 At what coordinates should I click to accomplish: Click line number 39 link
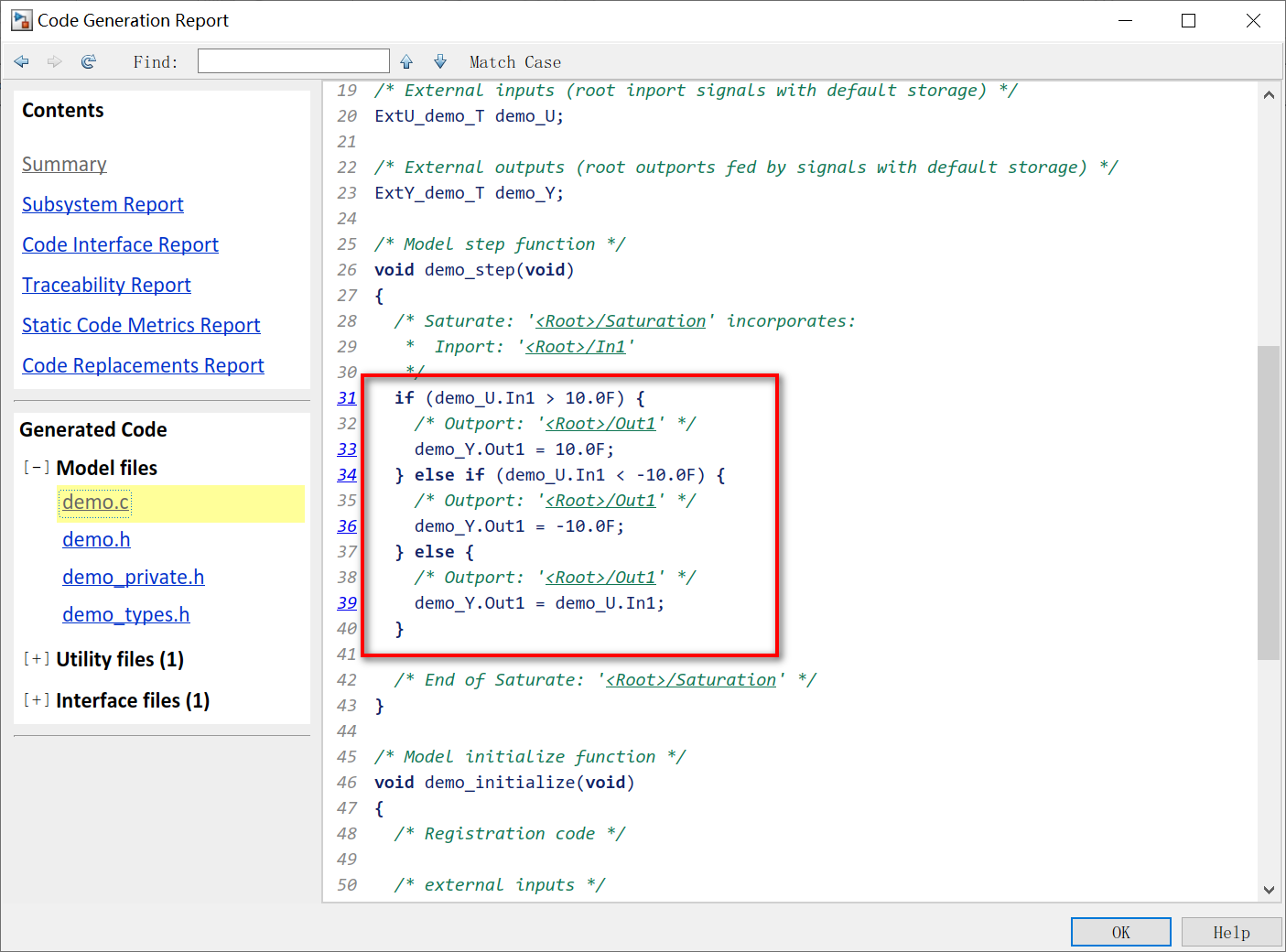(347, 603)
